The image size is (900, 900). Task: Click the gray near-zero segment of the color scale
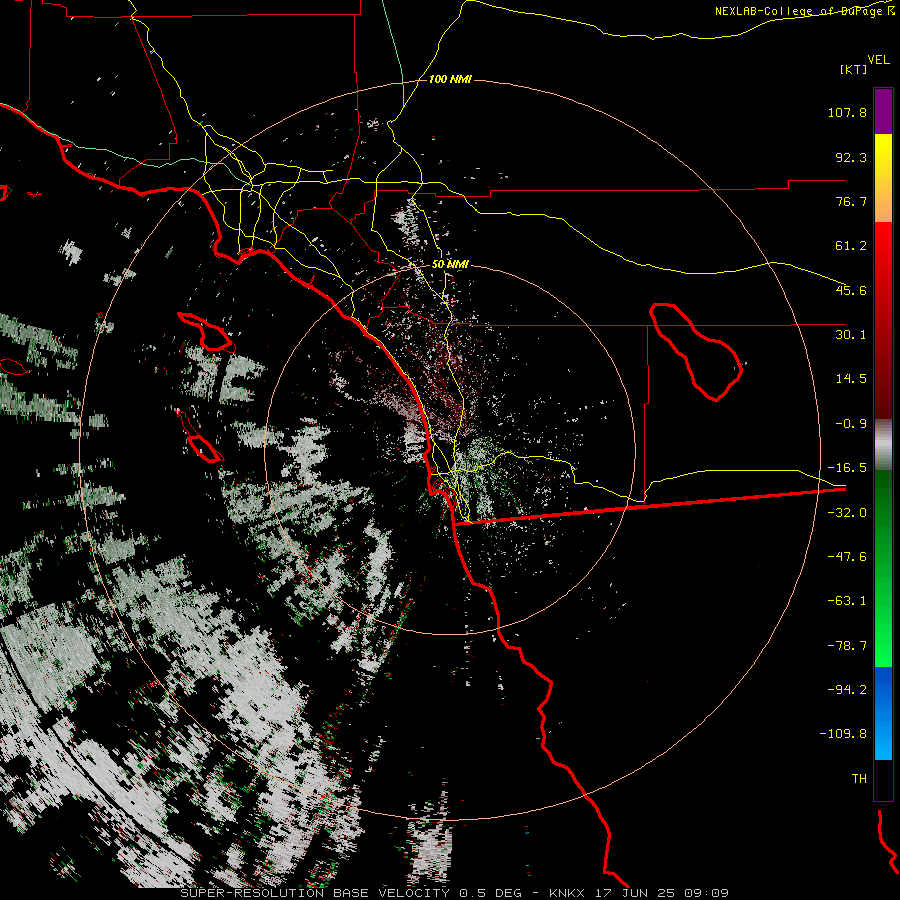(883, 445)
